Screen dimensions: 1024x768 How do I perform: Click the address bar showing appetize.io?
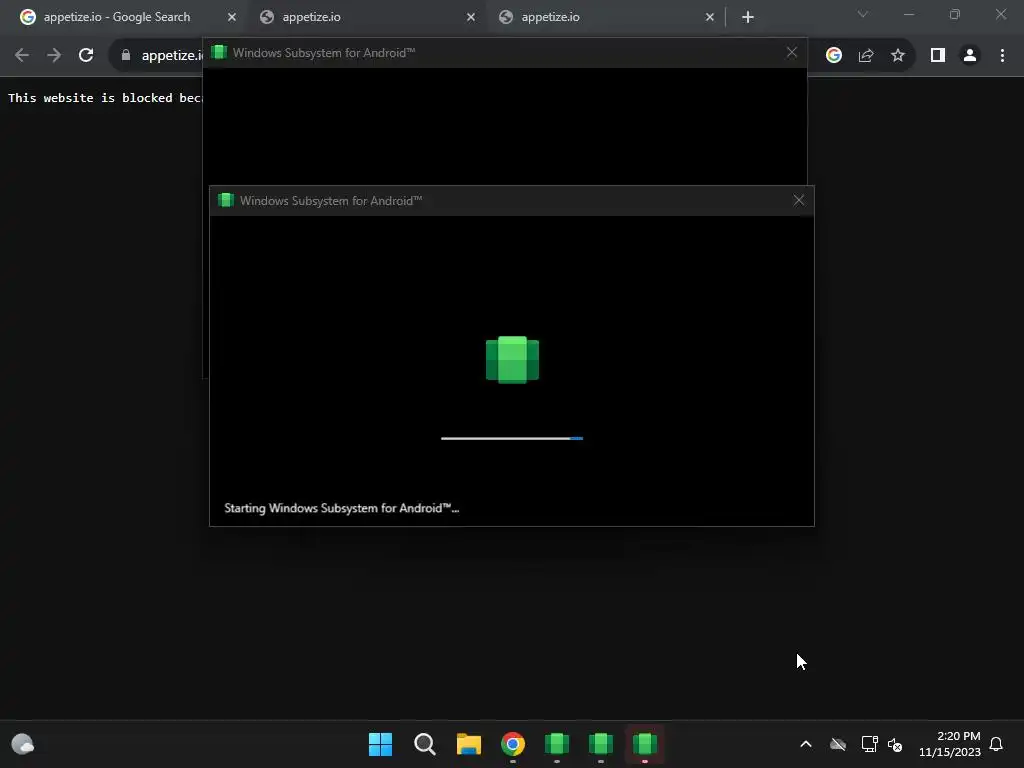[x=171, y=56]
